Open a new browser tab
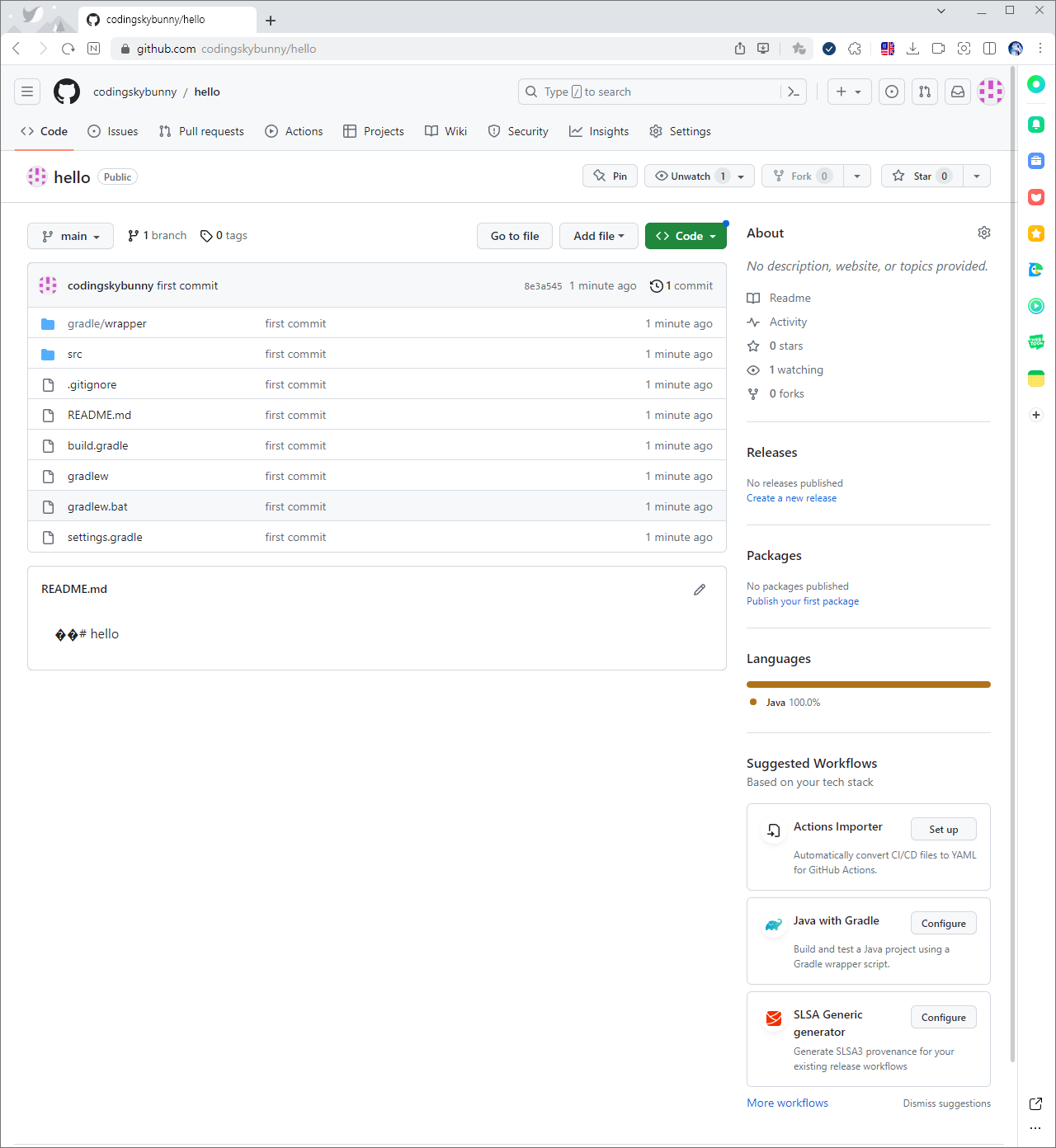The image size is (1056, 1148). point(271,21)
